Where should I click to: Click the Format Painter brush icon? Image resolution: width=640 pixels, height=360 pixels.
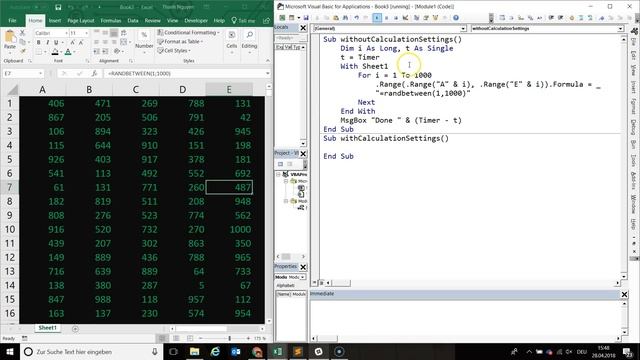[22, 51]
